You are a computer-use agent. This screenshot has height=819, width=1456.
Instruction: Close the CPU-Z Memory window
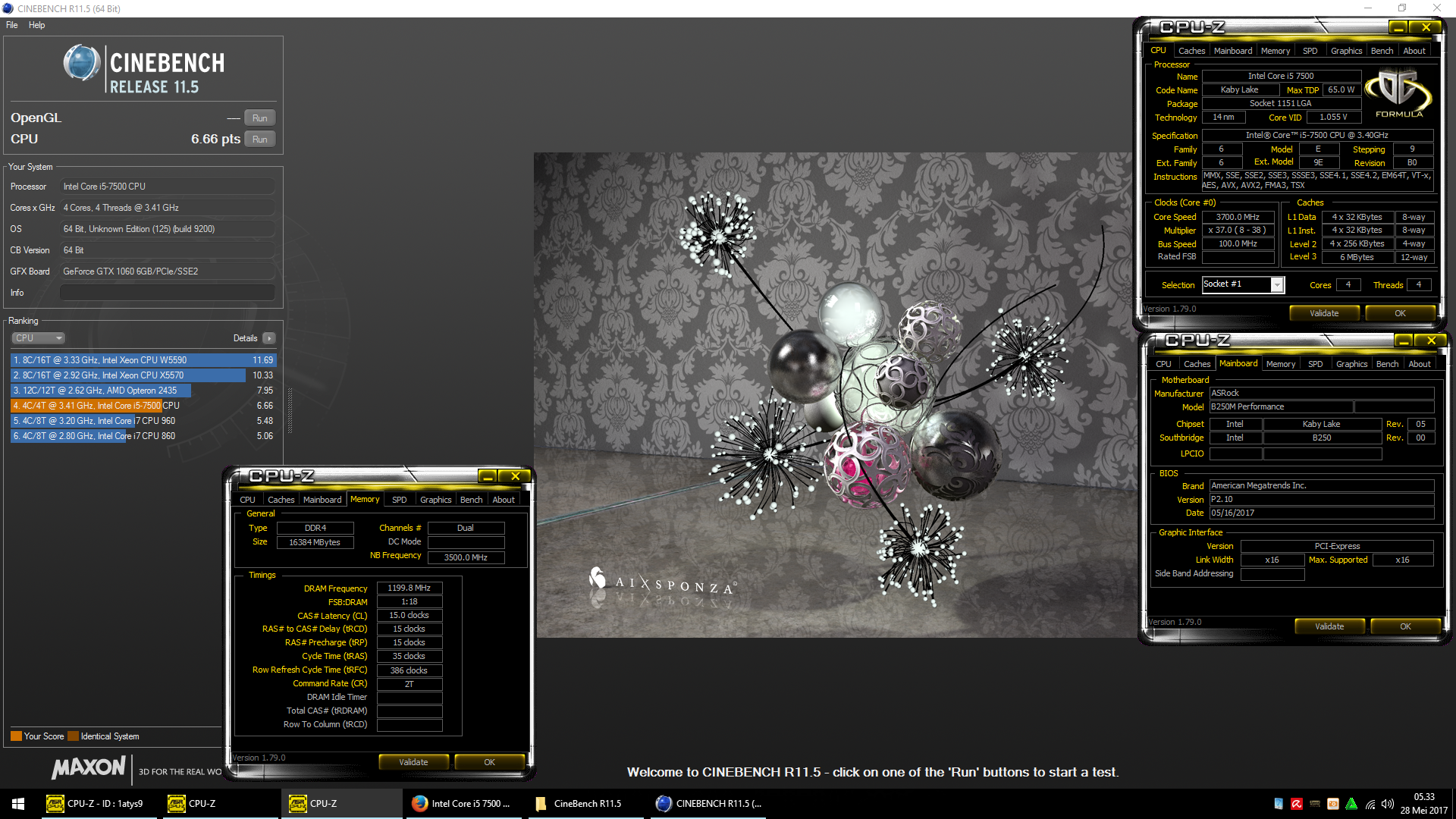point(516,476)
